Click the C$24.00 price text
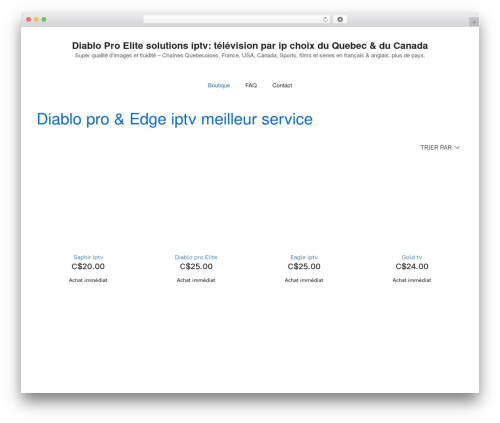This screenshot has height=423, width=500. [412, 266]
